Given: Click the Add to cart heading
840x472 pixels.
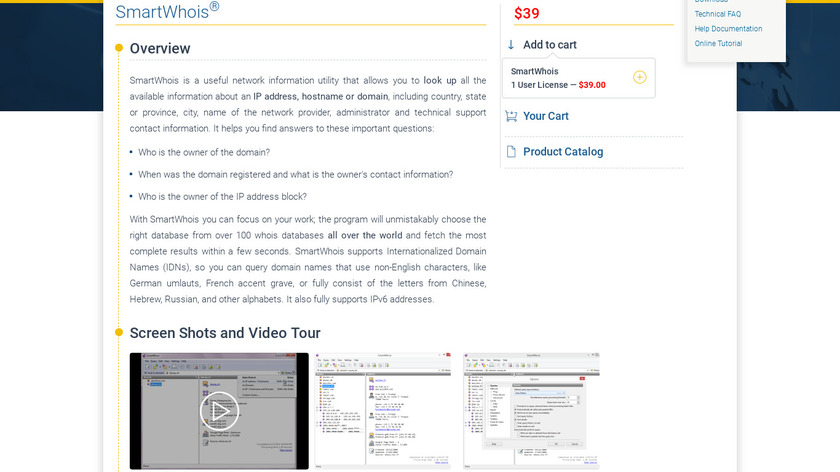Looking at the screenshot, I should pyautogui.click(x=550, y=45).
